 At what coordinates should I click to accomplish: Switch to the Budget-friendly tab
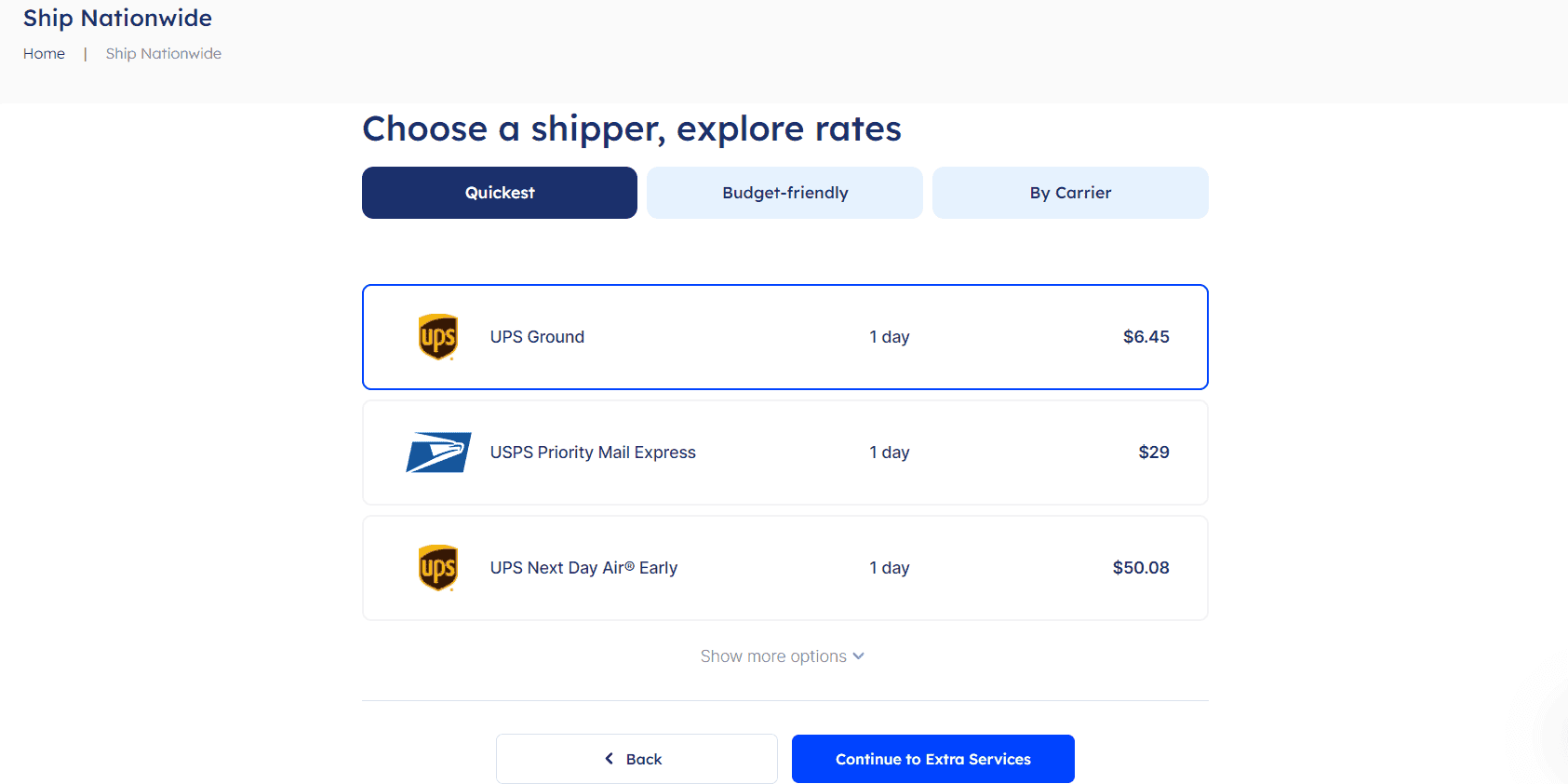(784, 193)
